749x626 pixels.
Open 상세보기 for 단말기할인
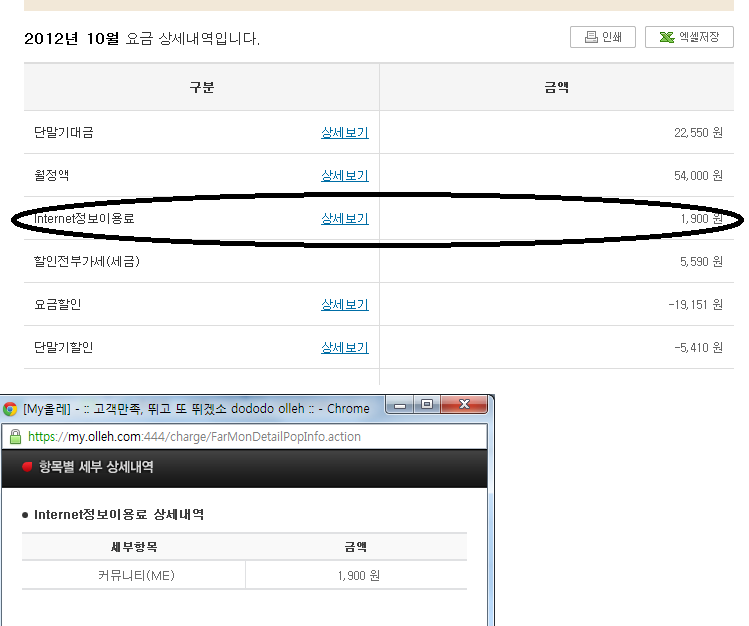[x=344, y=347]
